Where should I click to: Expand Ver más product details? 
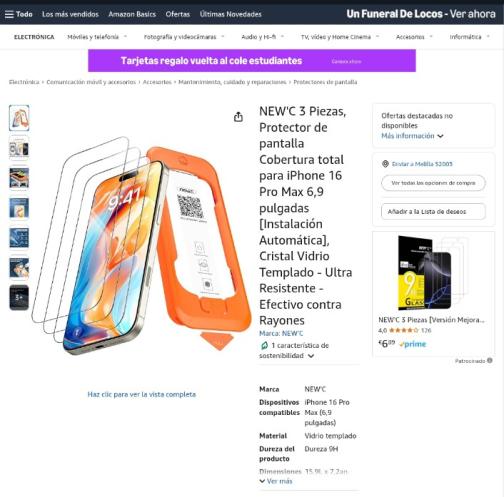tap(276, 481)
